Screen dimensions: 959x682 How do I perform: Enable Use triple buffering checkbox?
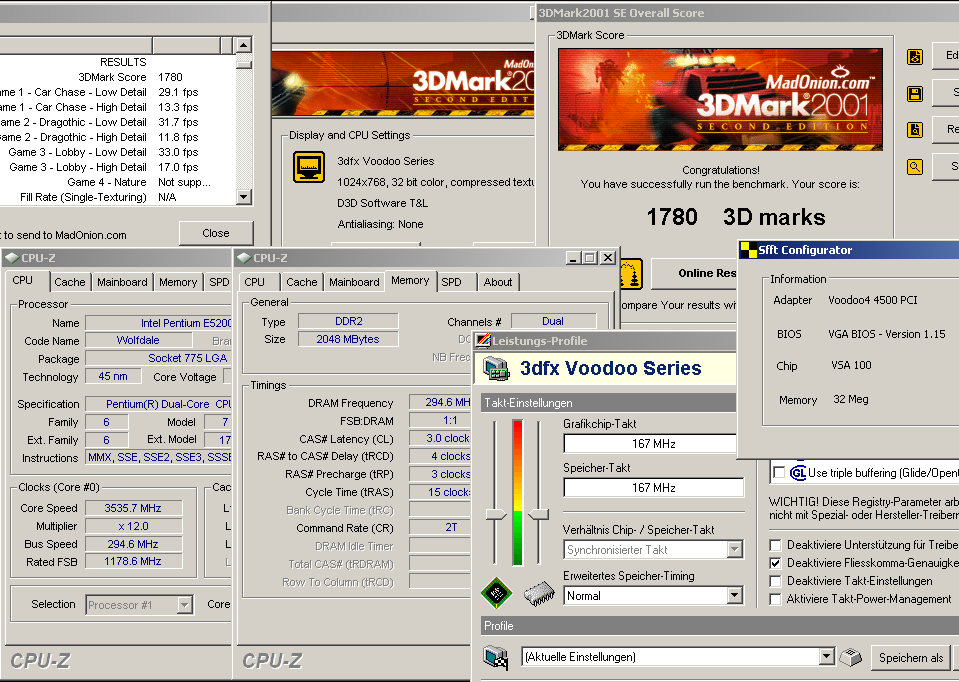point(779,473)
